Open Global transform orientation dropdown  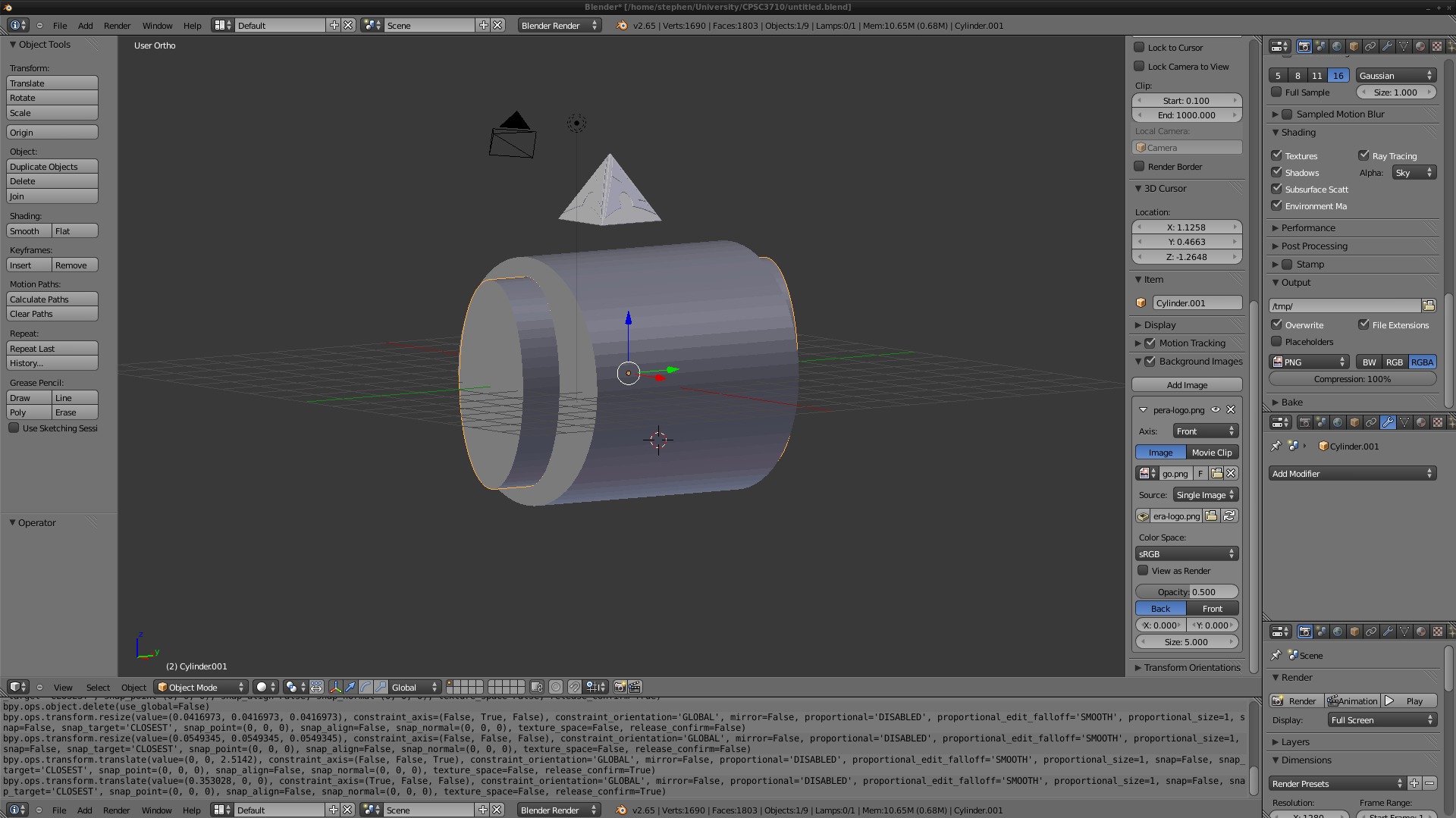[415, 687]
